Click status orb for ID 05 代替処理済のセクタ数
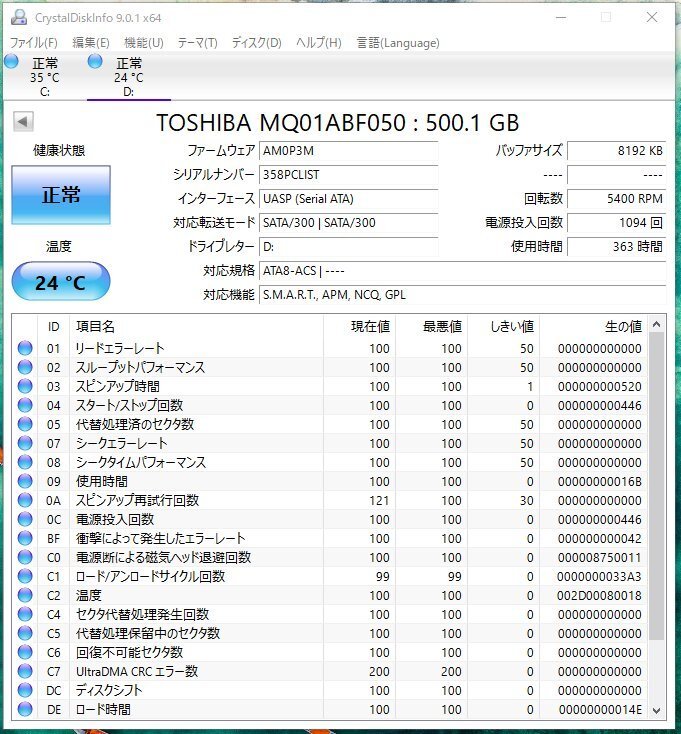This screenshot has height=734, width=681. pyautogui.click(x=25, y=424)
